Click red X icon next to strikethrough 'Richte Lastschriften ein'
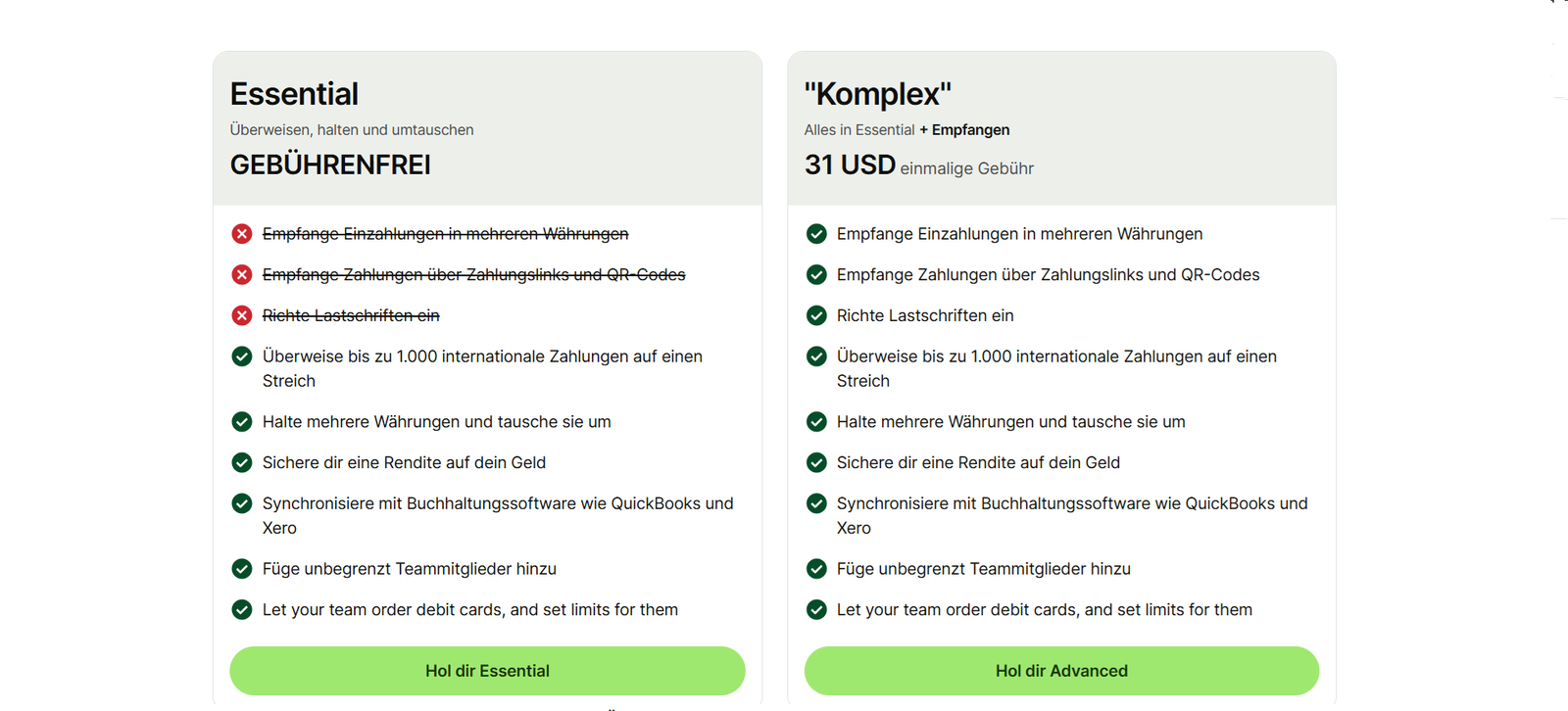Image resolution: width=1568 pixels, height=711 pixels. pos(242,315)
